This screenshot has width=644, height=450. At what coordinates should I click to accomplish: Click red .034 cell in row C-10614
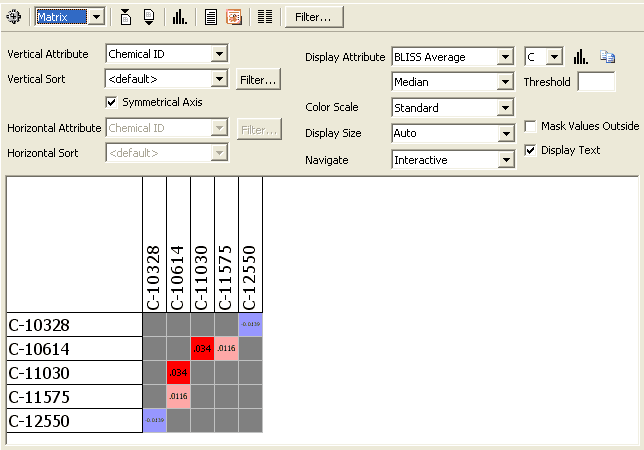coord(202,349)
